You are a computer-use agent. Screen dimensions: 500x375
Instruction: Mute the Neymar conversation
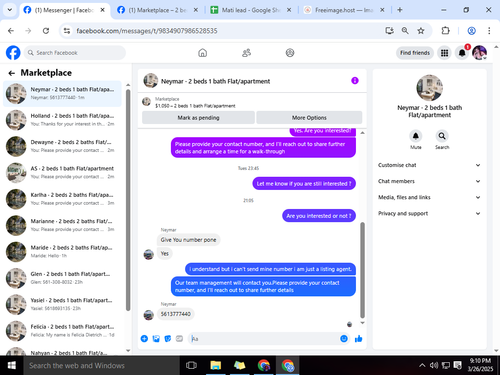416,136
